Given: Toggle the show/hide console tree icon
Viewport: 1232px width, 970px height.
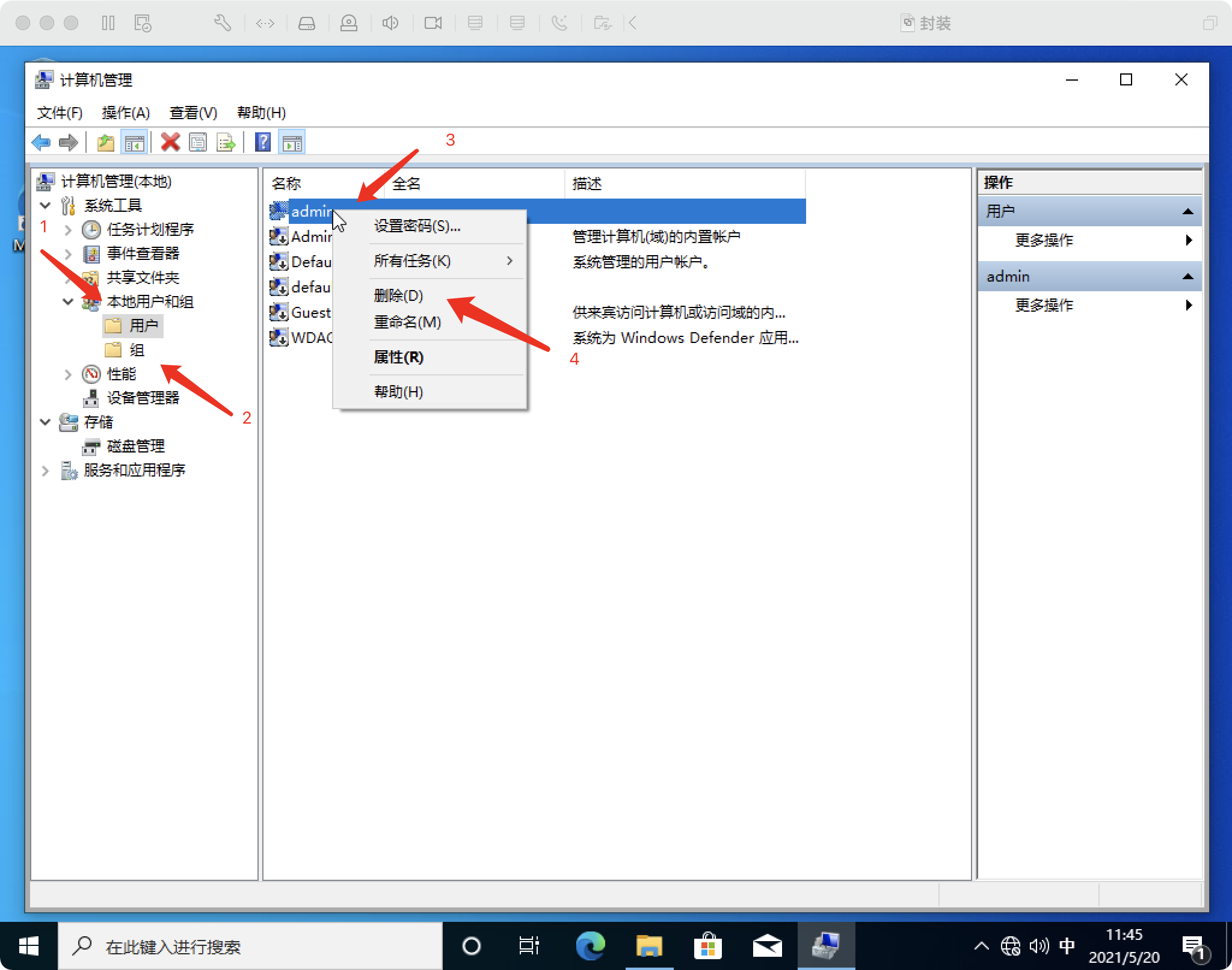Looking at the screenshot, I should [x=134, y=143].
